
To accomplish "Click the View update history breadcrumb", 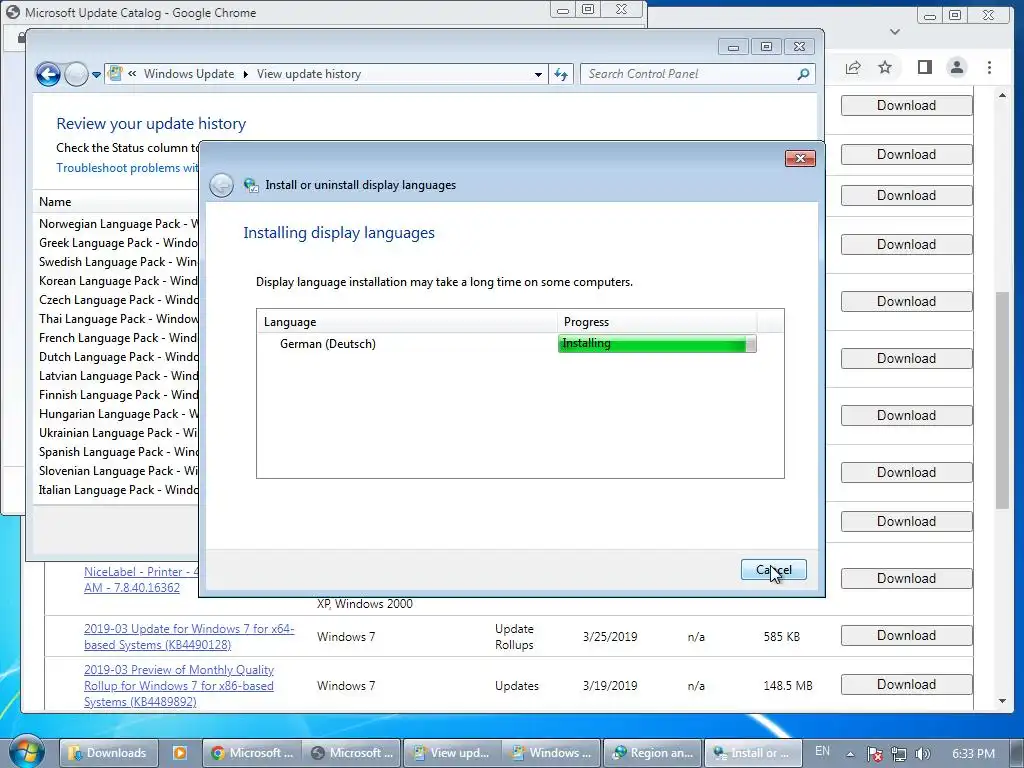I will (308, 74).
